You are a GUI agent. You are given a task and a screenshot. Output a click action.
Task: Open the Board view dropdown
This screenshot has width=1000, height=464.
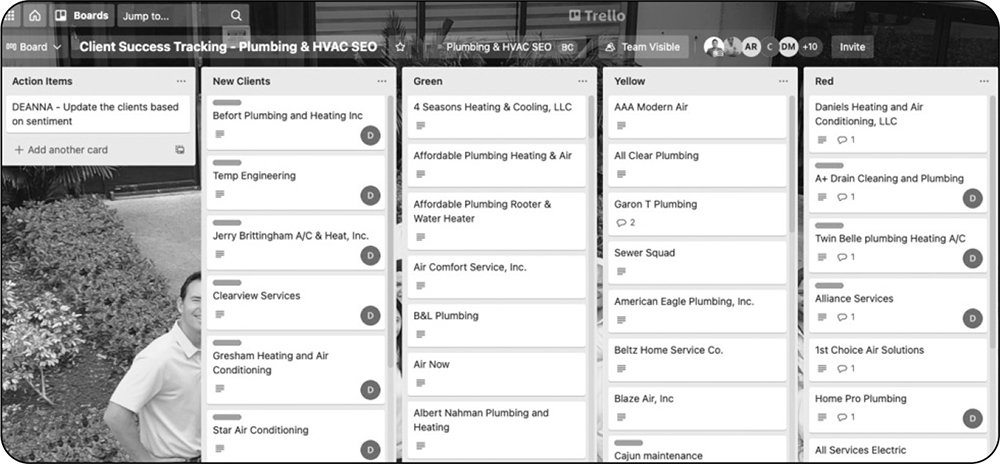tap(33, 47)
